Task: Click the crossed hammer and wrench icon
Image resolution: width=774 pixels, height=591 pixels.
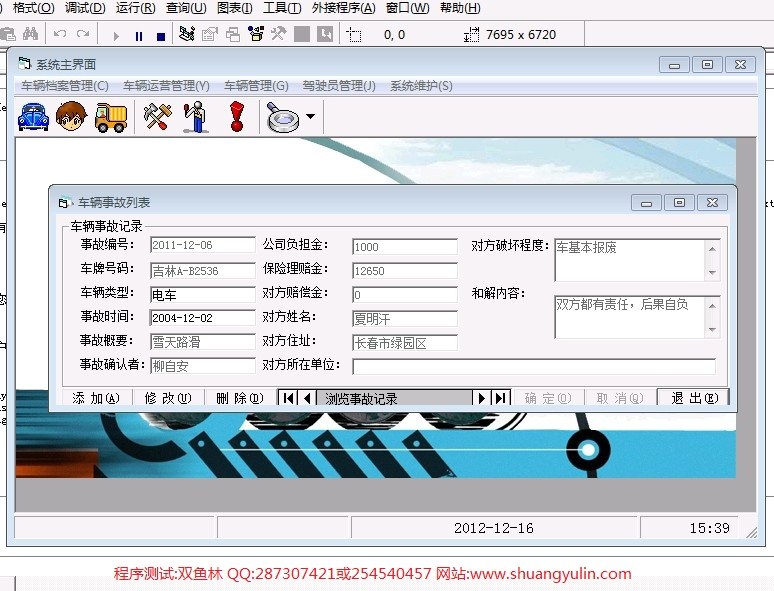Action: pos(158,117)
